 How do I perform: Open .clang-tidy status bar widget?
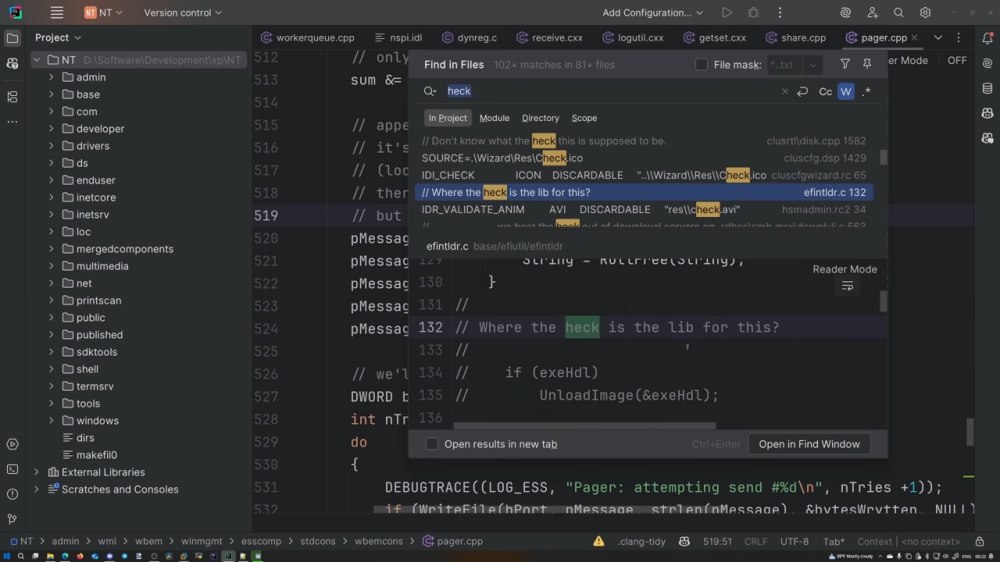pos(641,541)
